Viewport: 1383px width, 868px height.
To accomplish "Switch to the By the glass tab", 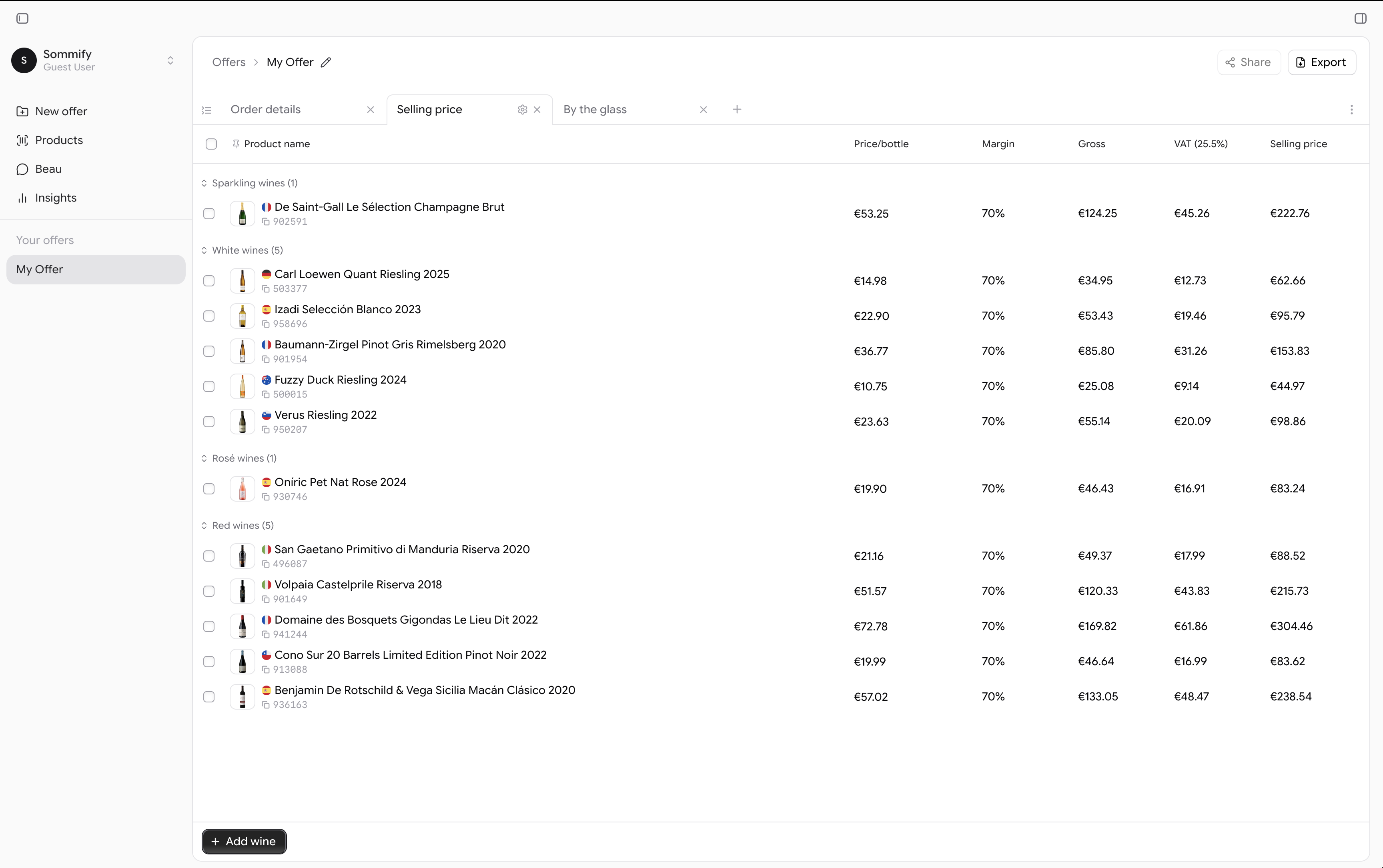I will 595,110.
